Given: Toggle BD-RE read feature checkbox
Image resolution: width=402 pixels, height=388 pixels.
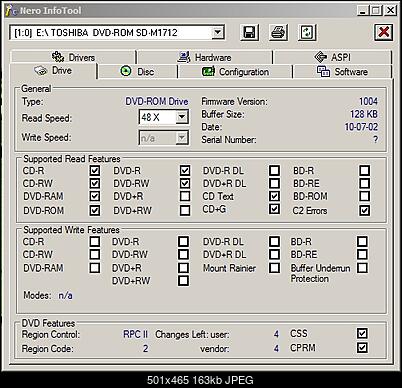Looking at the screenshot, I should point(365,183).
